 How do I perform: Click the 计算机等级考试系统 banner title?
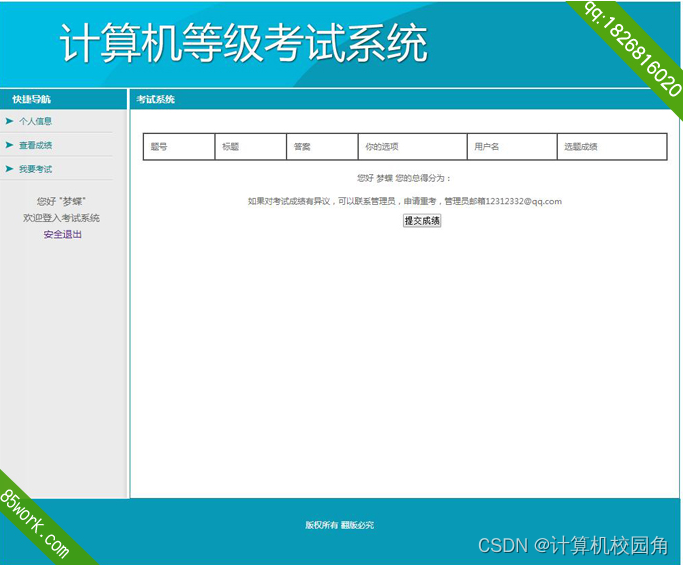(x=243, y=43)
